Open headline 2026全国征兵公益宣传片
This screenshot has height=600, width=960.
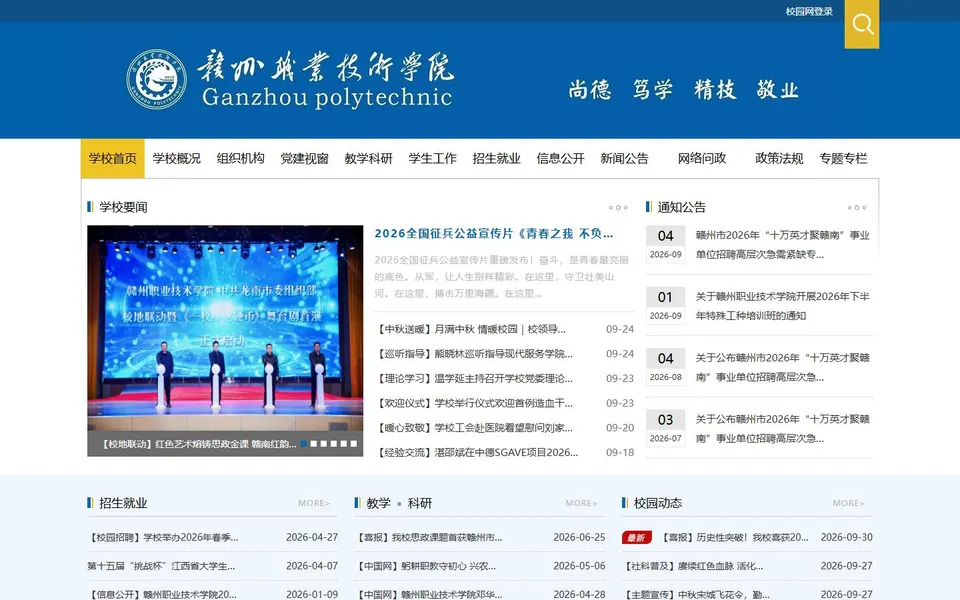(x=493, y=233)
